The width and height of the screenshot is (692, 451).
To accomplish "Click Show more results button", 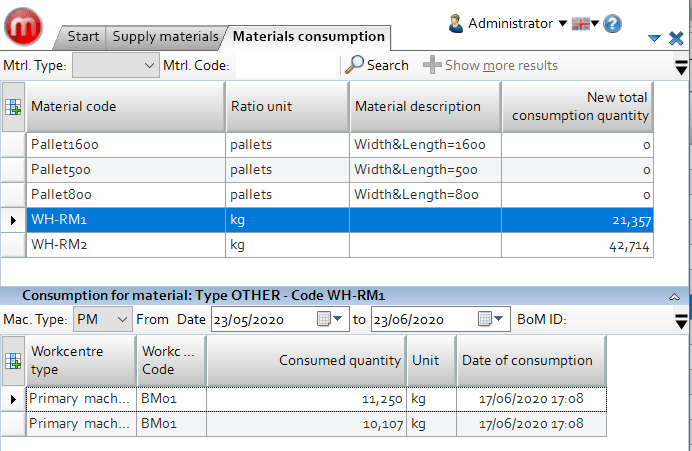I will (x=490, y=65).
